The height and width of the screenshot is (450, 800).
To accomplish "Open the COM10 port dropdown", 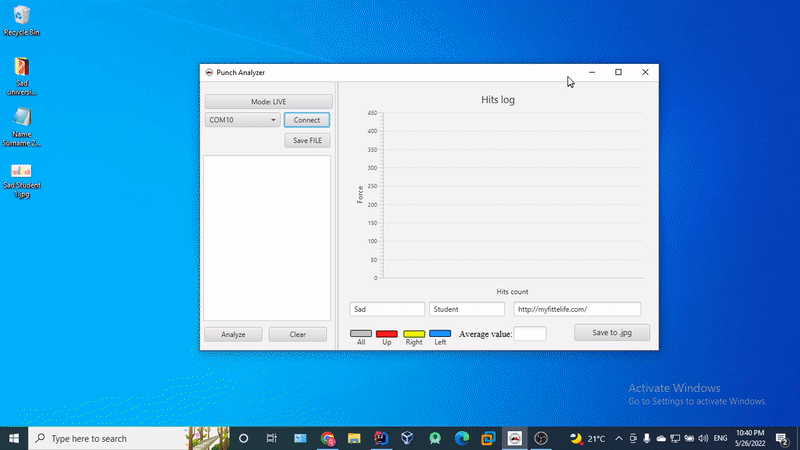I will click(242, 120).
